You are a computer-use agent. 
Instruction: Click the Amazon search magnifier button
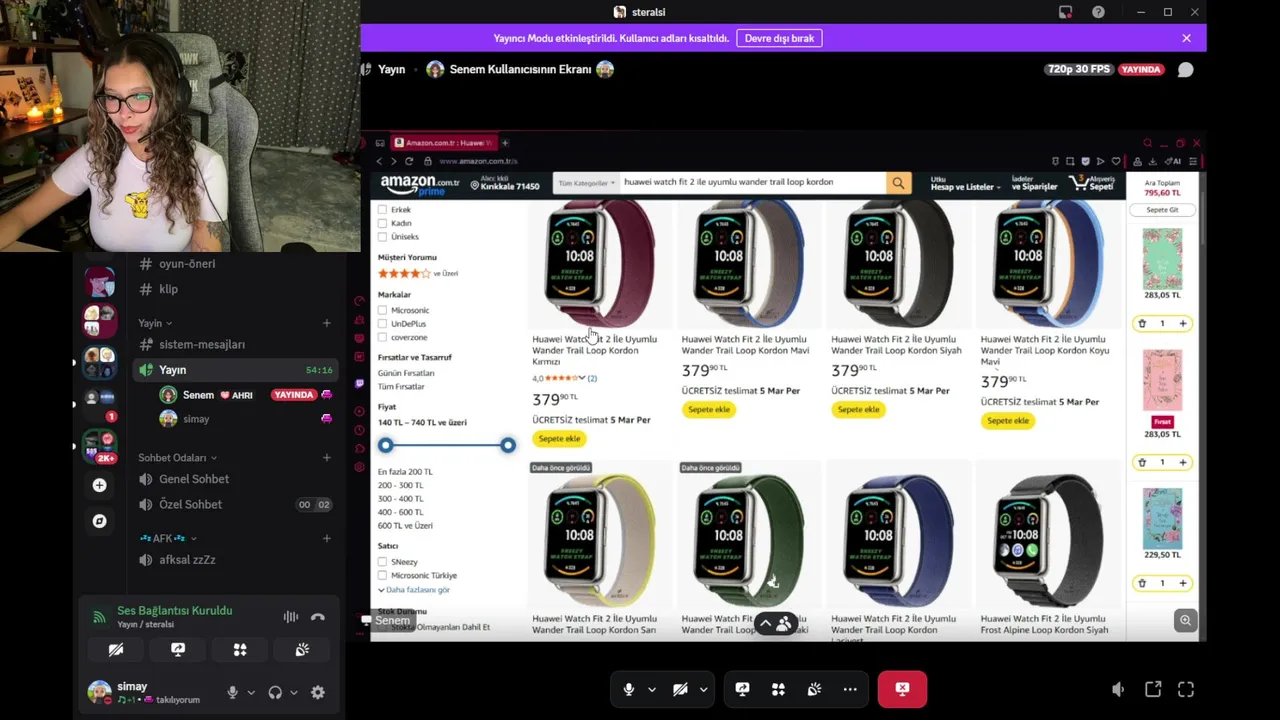click(x=898, y=183)
